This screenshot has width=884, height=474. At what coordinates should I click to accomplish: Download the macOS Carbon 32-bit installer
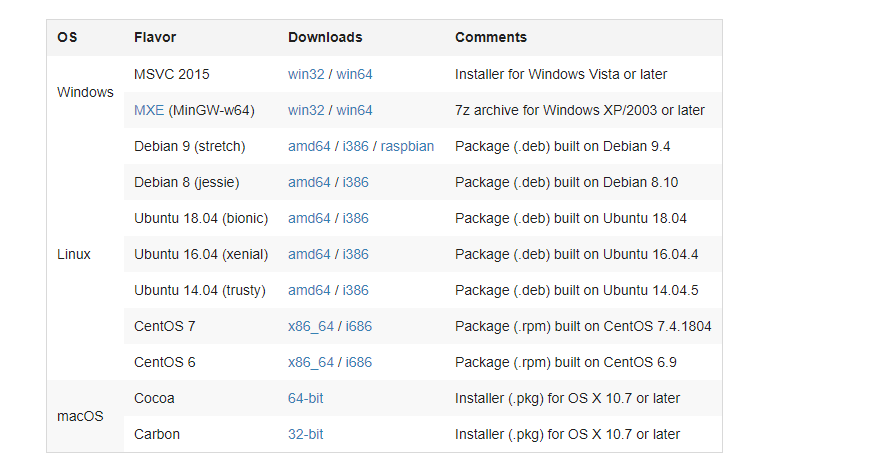tap(305, 434)
